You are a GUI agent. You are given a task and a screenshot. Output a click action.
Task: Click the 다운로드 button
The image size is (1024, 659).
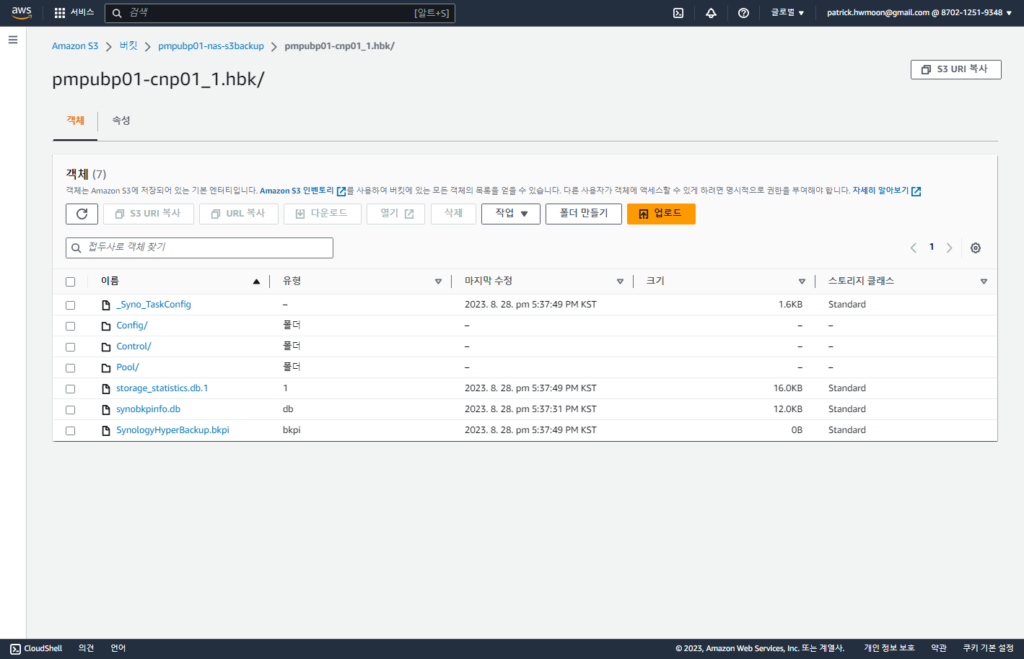point(322,214)
